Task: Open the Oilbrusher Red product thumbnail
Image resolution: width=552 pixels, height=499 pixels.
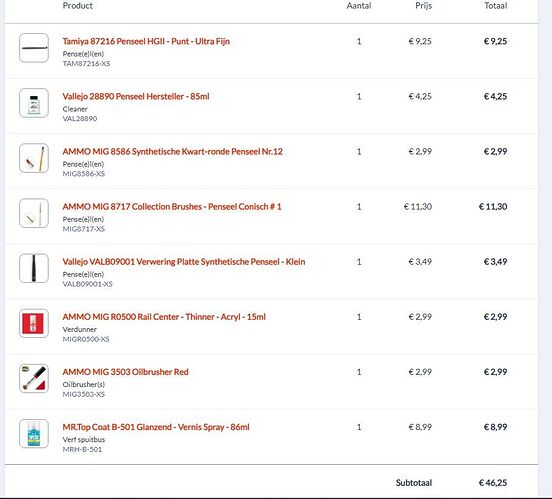Action: coord(34,379)
